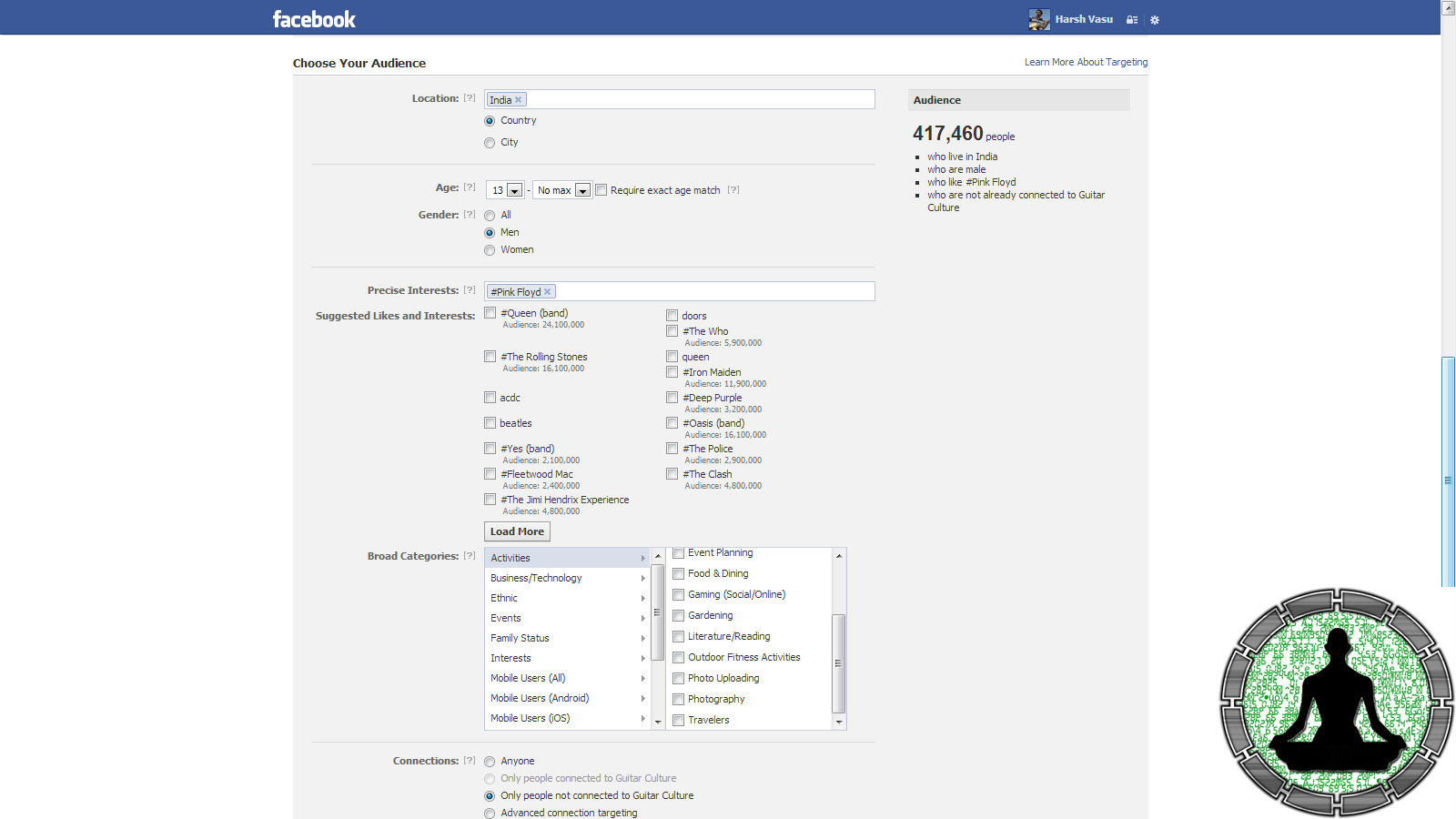1456x819 pixels.
Task: Check the #Fleetwood Mac interest
Action: click(490, 474)
